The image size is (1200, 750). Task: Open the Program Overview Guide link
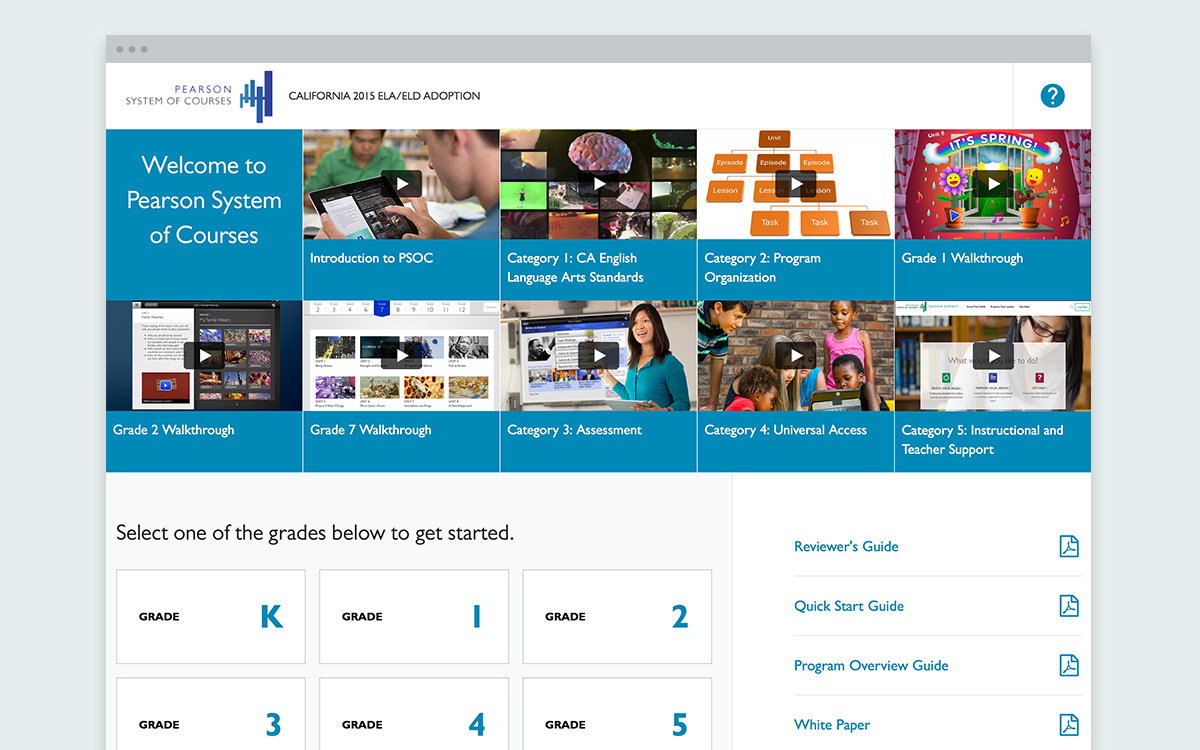(x=871, y=665)
